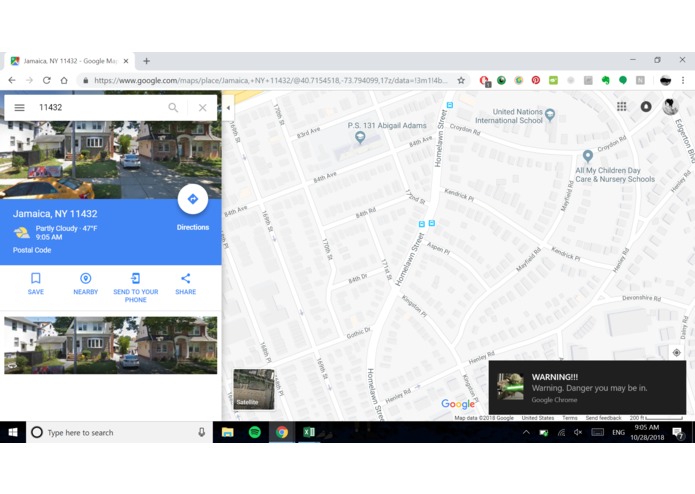
Task: Bookmark this page with the star
Action: point(461,80)
